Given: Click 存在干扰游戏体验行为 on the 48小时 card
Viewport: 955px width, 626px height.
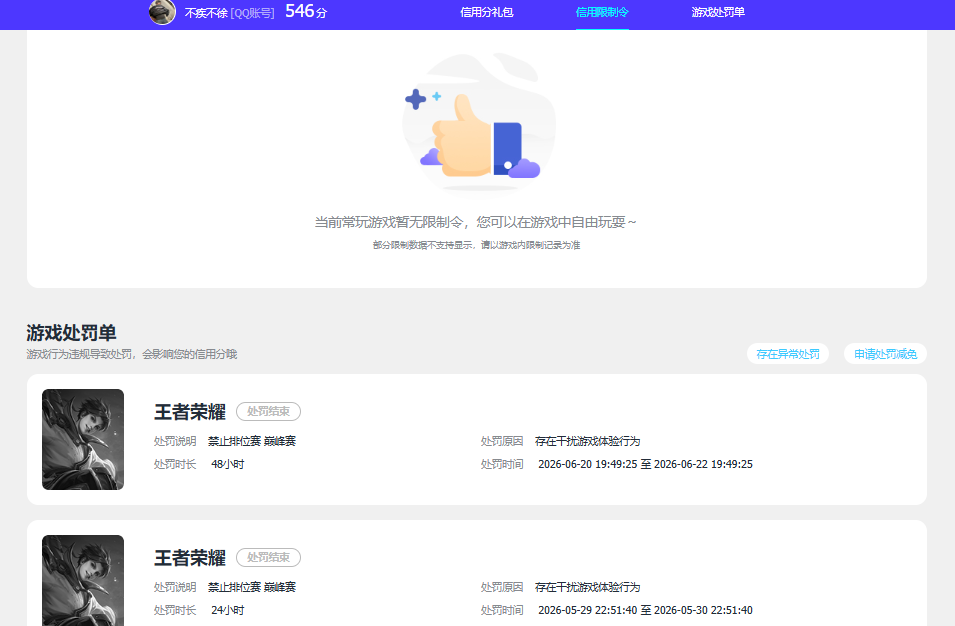Looking at the screenshot, I should (x=588, y=441).
